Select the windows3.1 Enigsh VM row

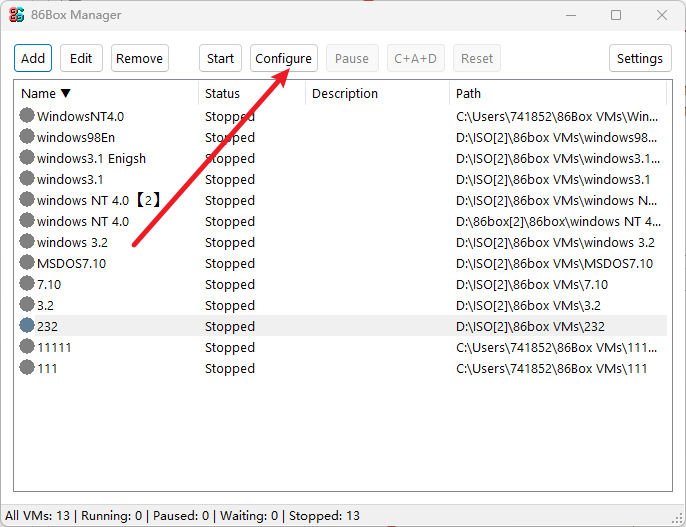91,158
